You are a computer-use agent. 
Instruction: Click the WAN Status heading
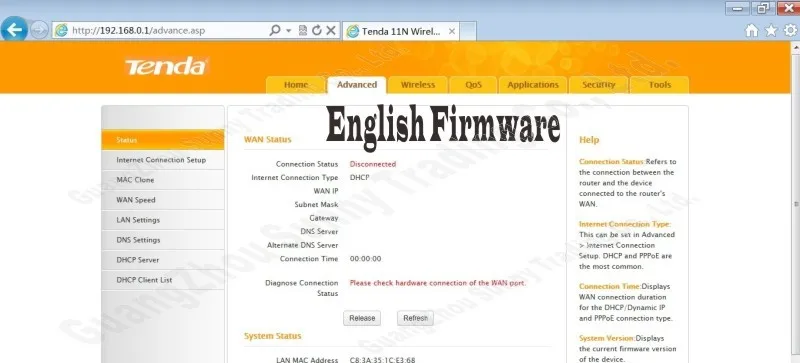[x=267, y=139]
